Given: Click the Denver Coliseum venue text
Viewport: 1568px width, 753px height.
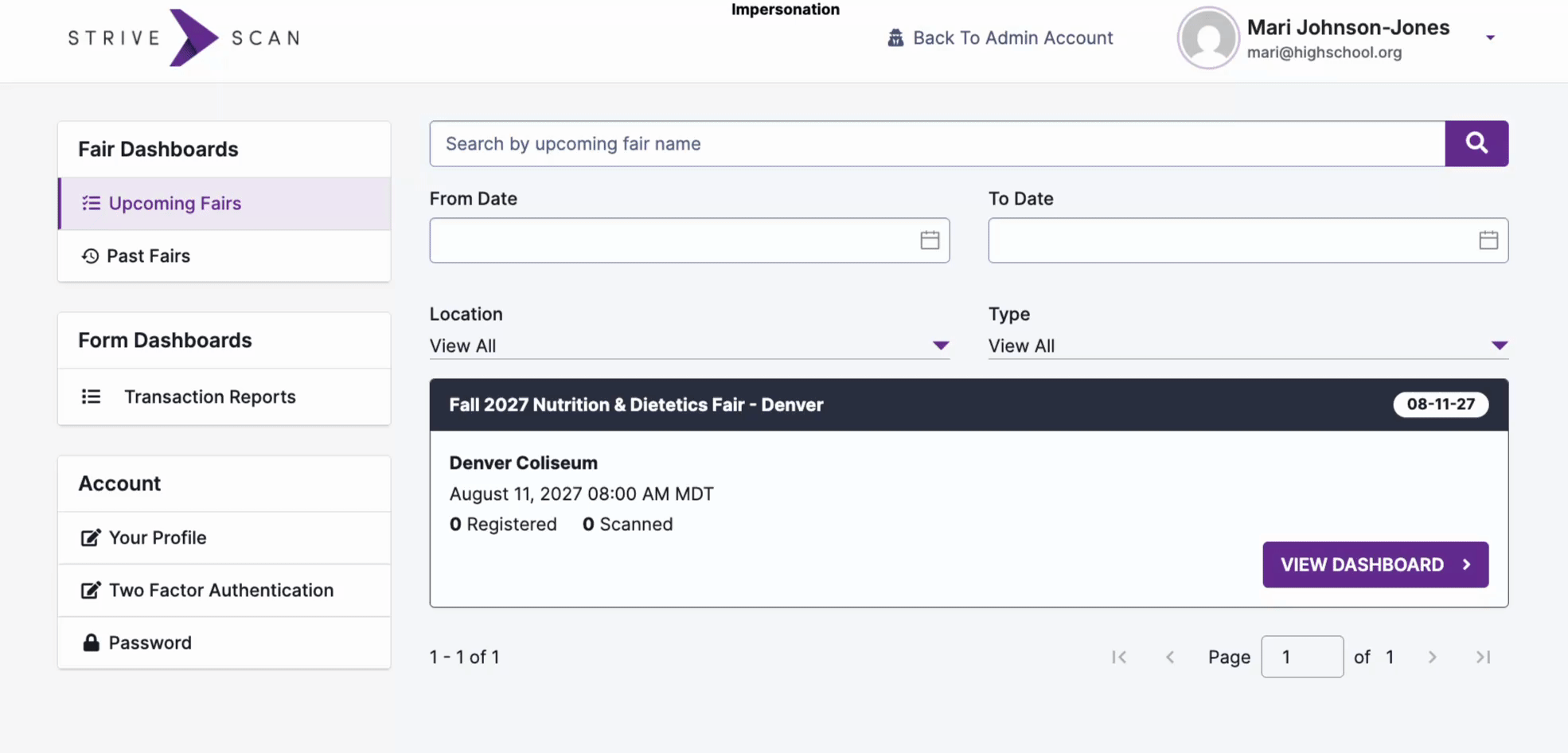Looking at the screenshot, I should pyautogui.click(x=524, y=462).
